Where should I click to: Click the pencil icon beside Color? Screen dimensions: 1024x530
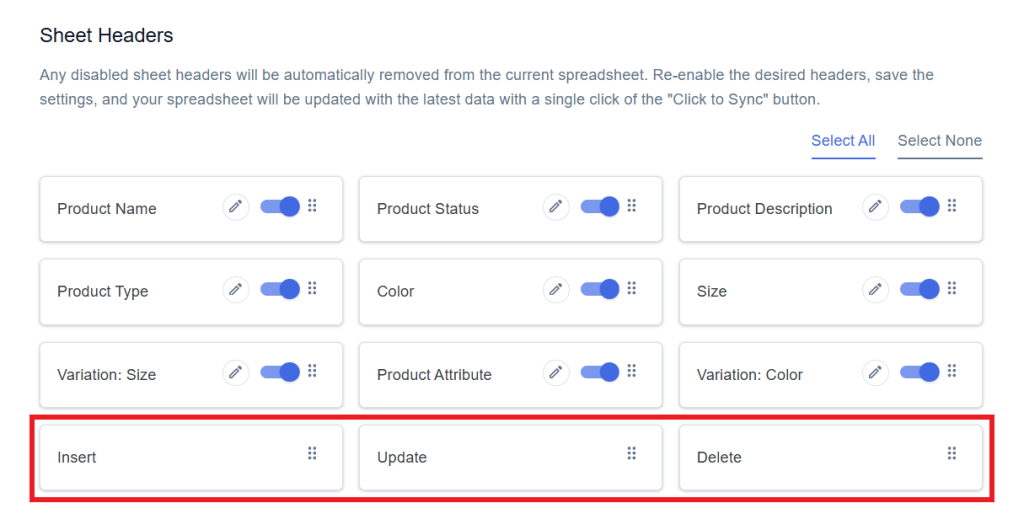tap(556, 289)
